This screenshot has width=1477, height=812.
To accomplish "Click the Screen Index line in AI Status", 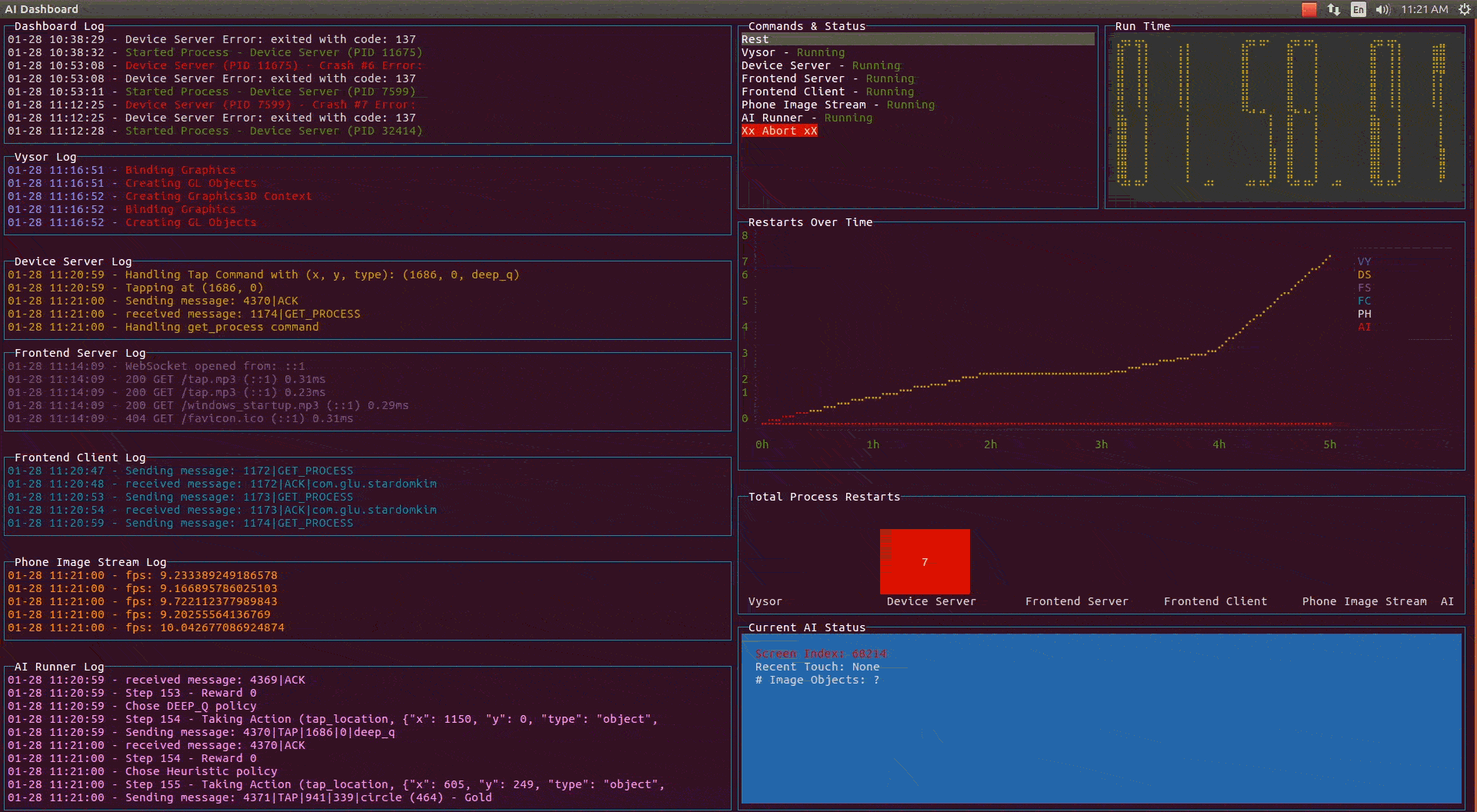I will 820,654.
